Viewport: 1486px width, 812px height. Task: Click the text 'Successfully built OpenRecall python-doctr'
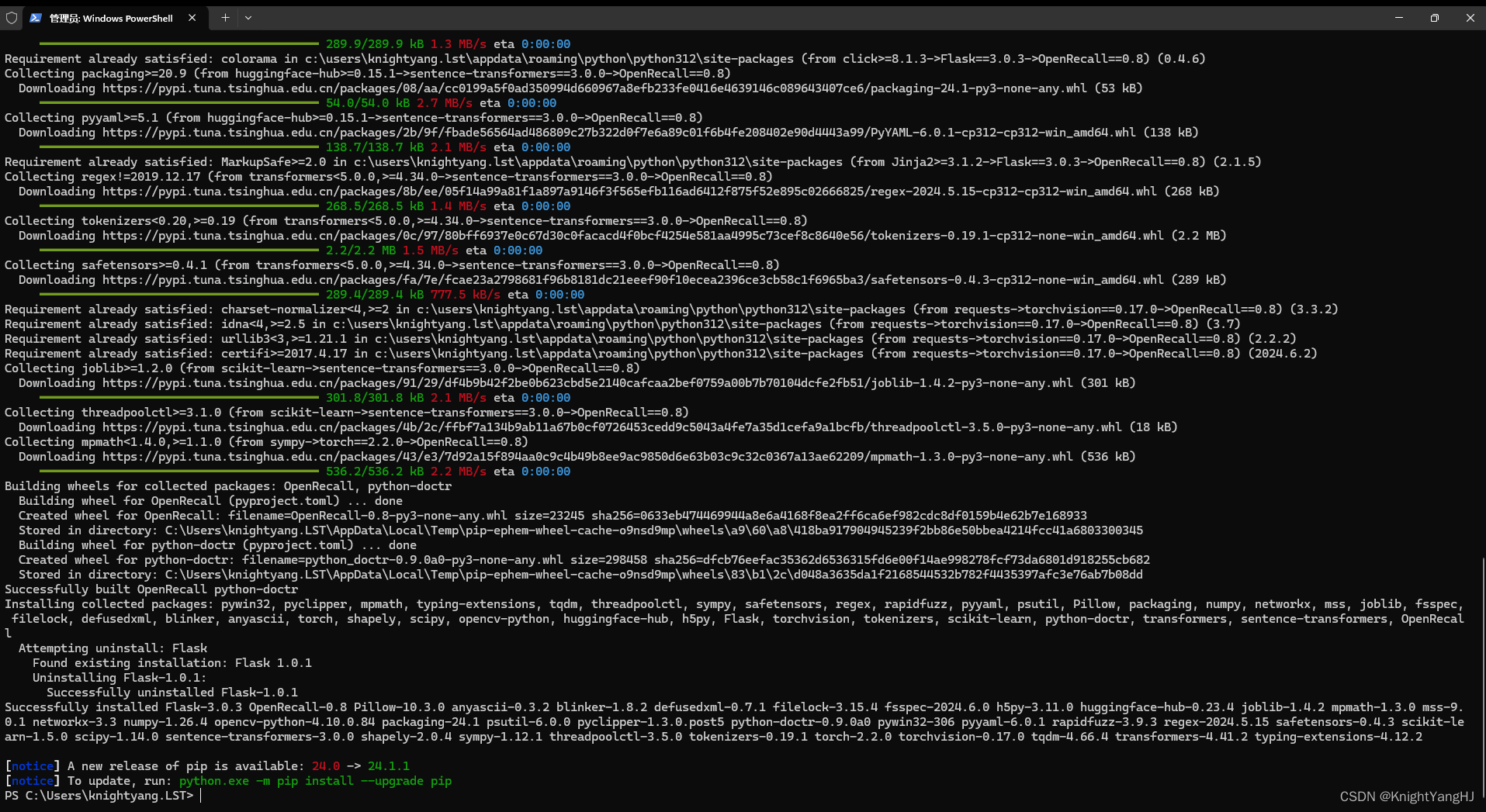tap(151, 589)
